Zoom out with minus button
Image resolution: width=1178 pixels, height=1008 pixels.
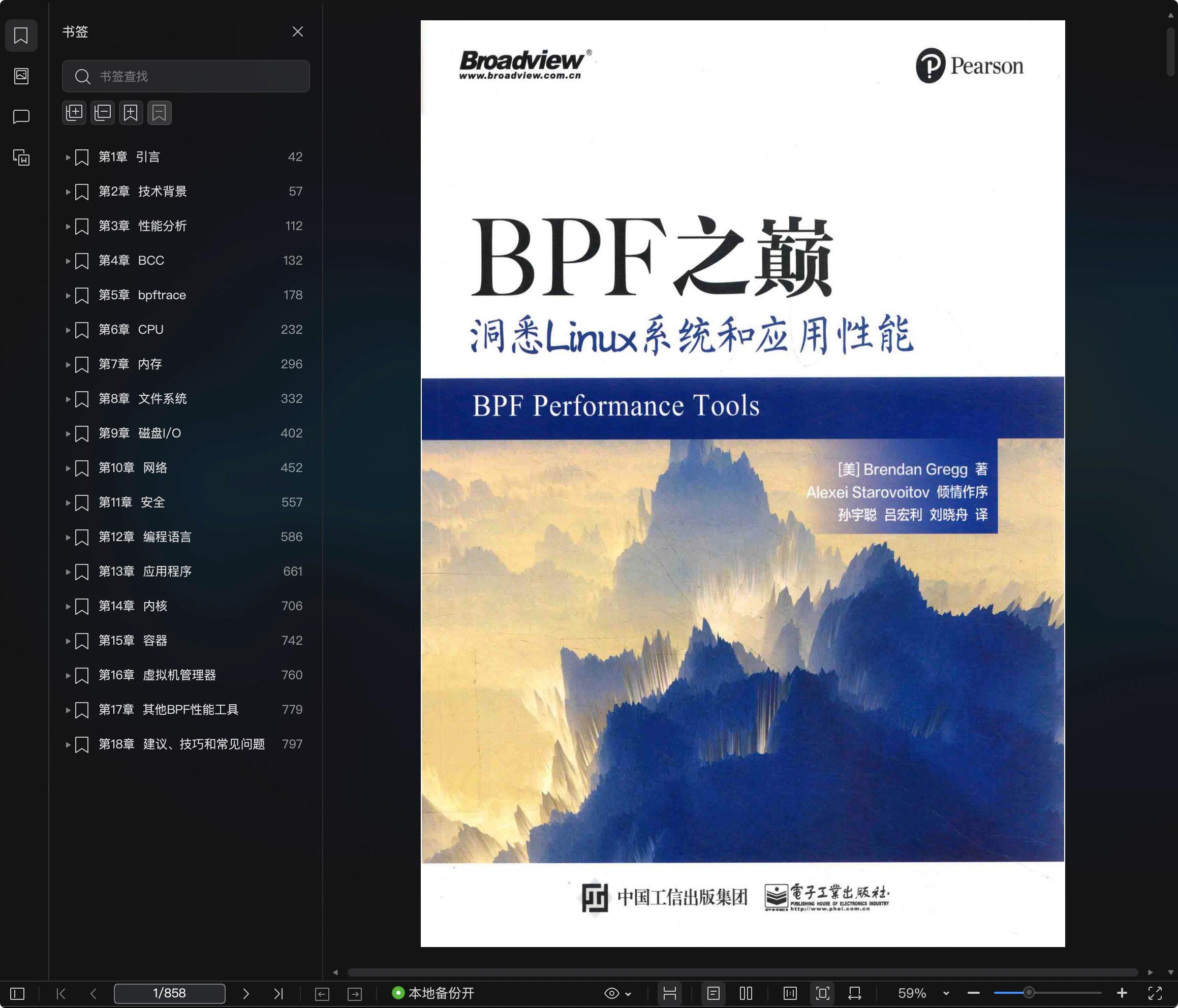coord(973,993)
